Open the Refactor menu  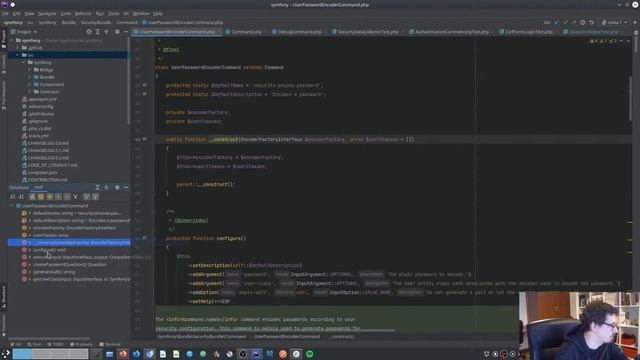[83, 13]
